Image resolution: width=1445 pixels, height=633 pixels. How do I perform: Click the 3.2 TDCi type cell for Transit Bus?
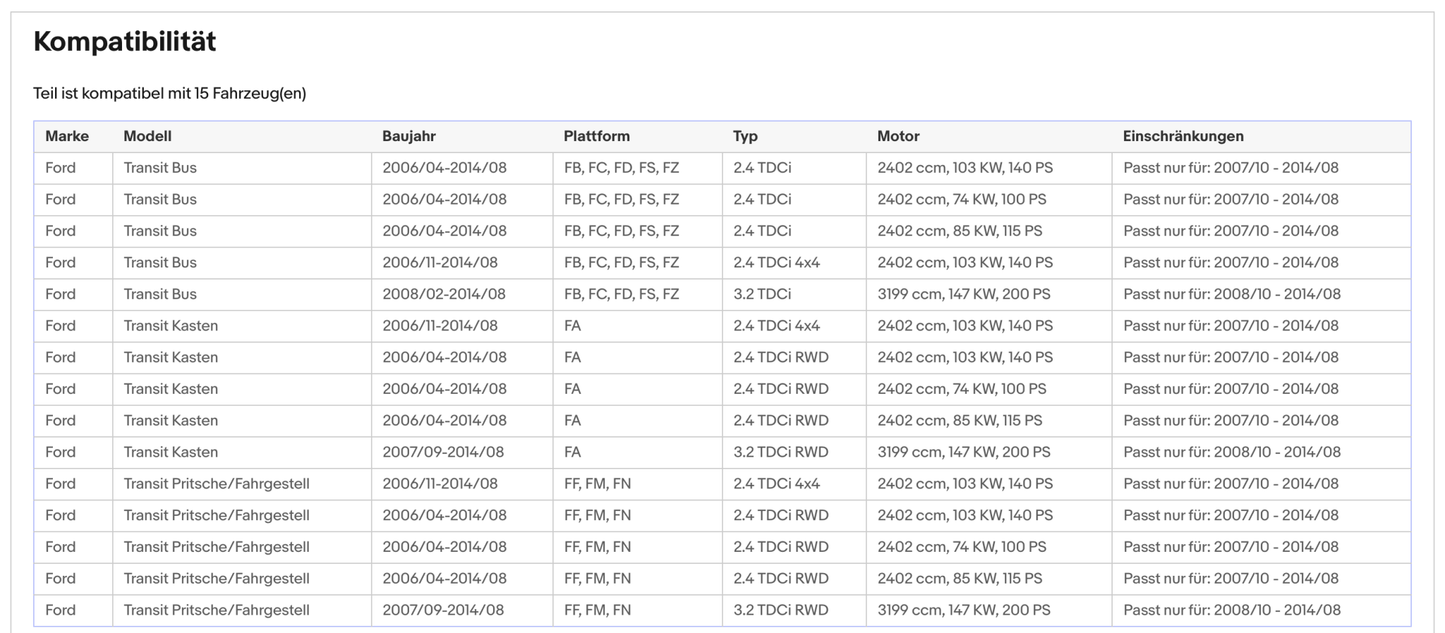762,294
